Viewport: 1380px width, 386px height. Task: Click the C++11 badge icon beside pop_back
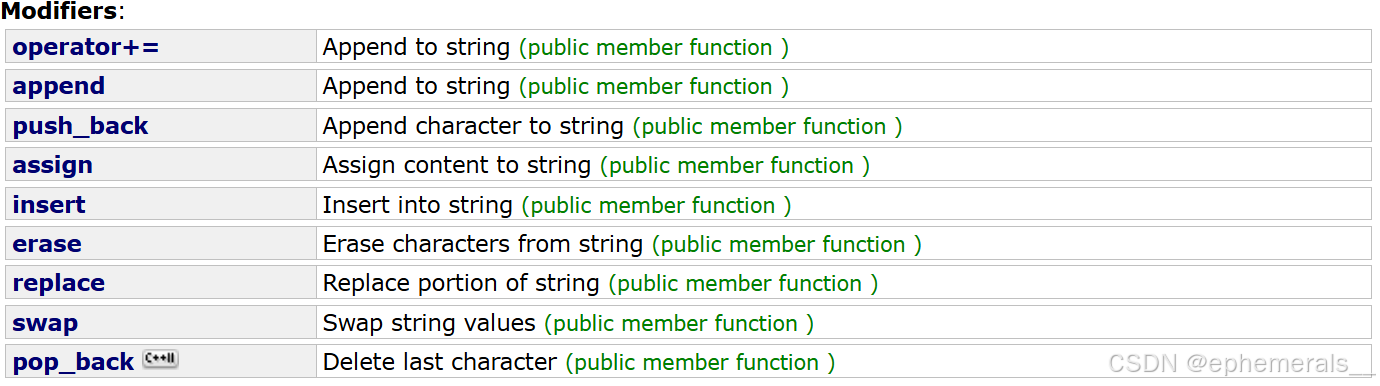[161, 359]
